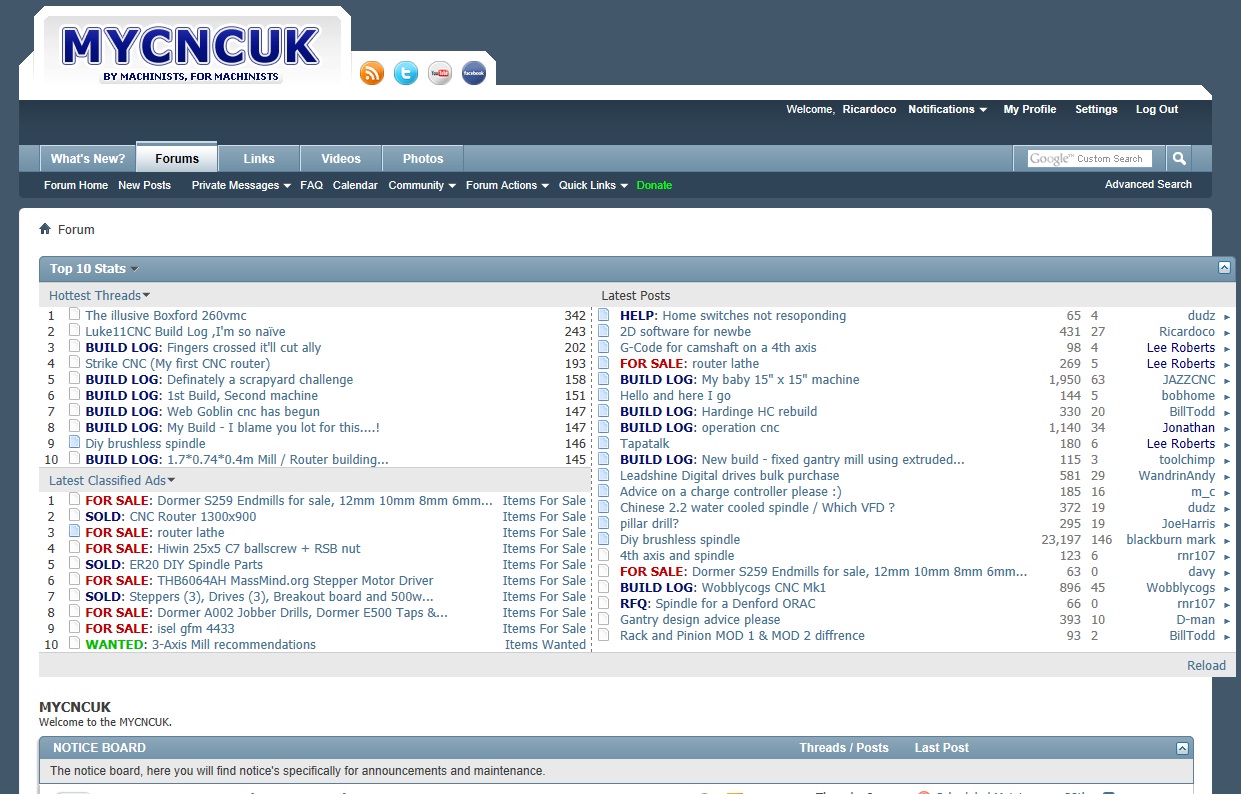
Task: Click last-post arrow on toolchimp row
Action: [1227, 461]
